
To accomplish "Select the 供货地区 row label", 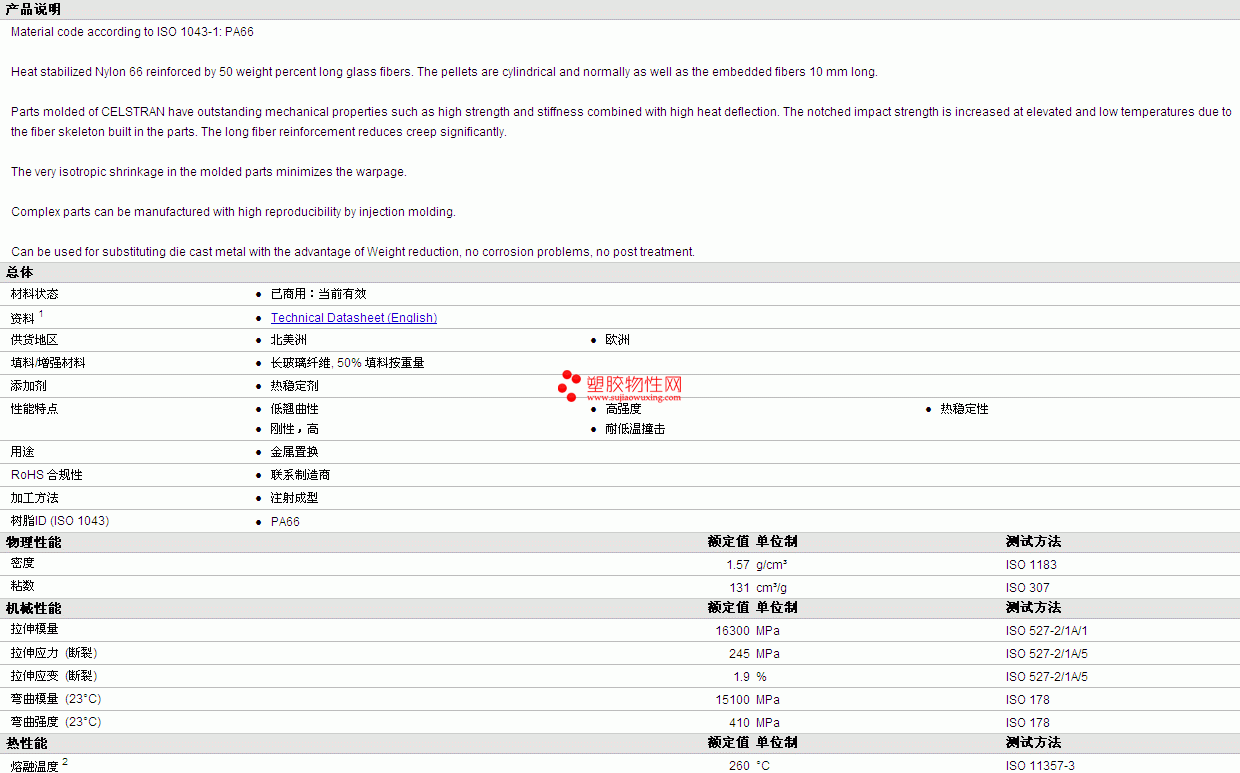I will point(35,340).
